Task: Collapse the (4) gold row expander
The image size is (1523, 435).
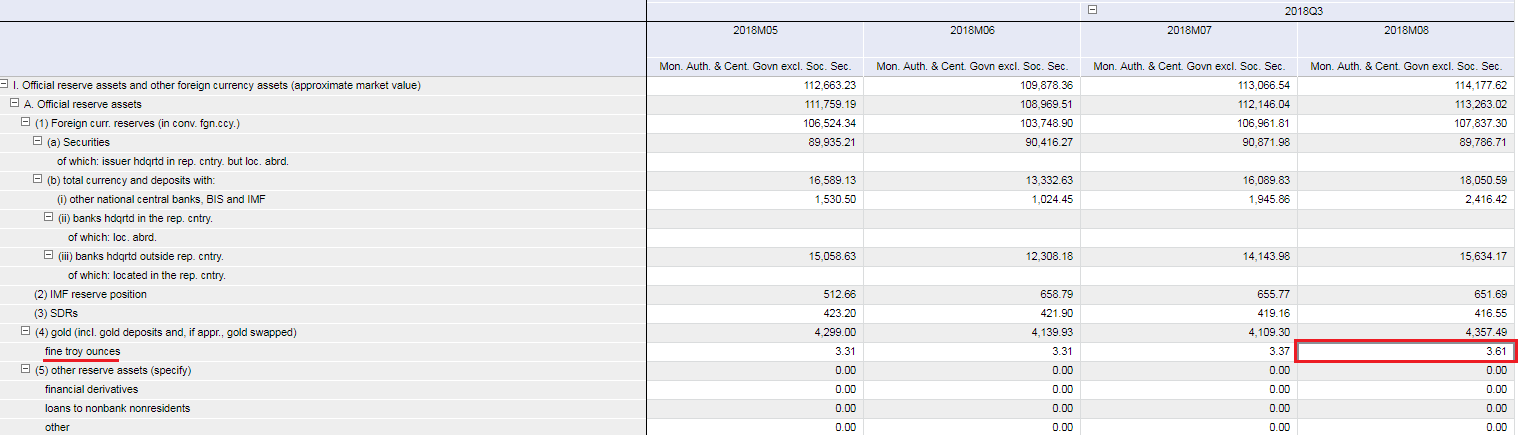Action: pos(27,332)
